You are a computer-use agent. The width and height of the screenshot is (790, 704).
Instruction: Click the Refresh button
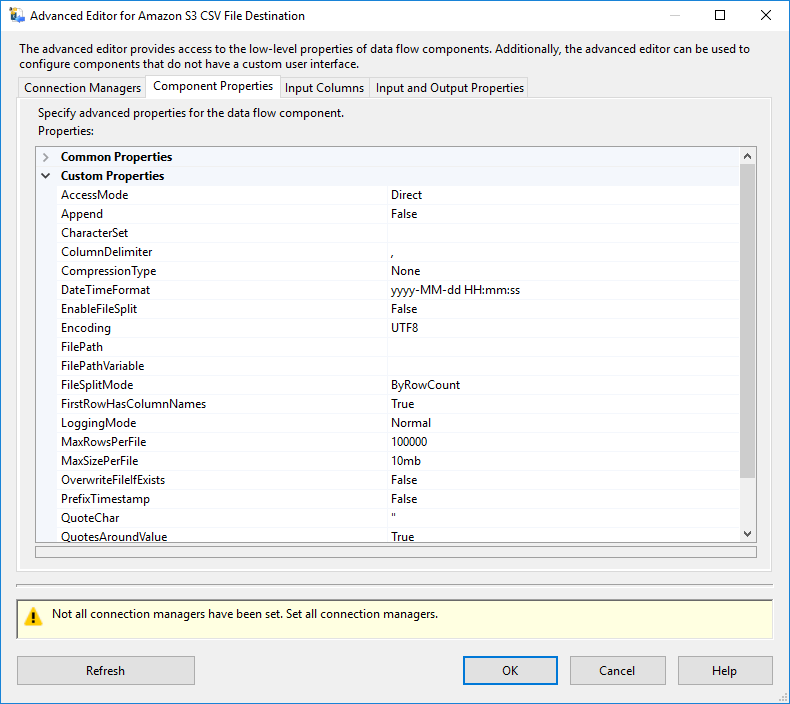point(106,670)
